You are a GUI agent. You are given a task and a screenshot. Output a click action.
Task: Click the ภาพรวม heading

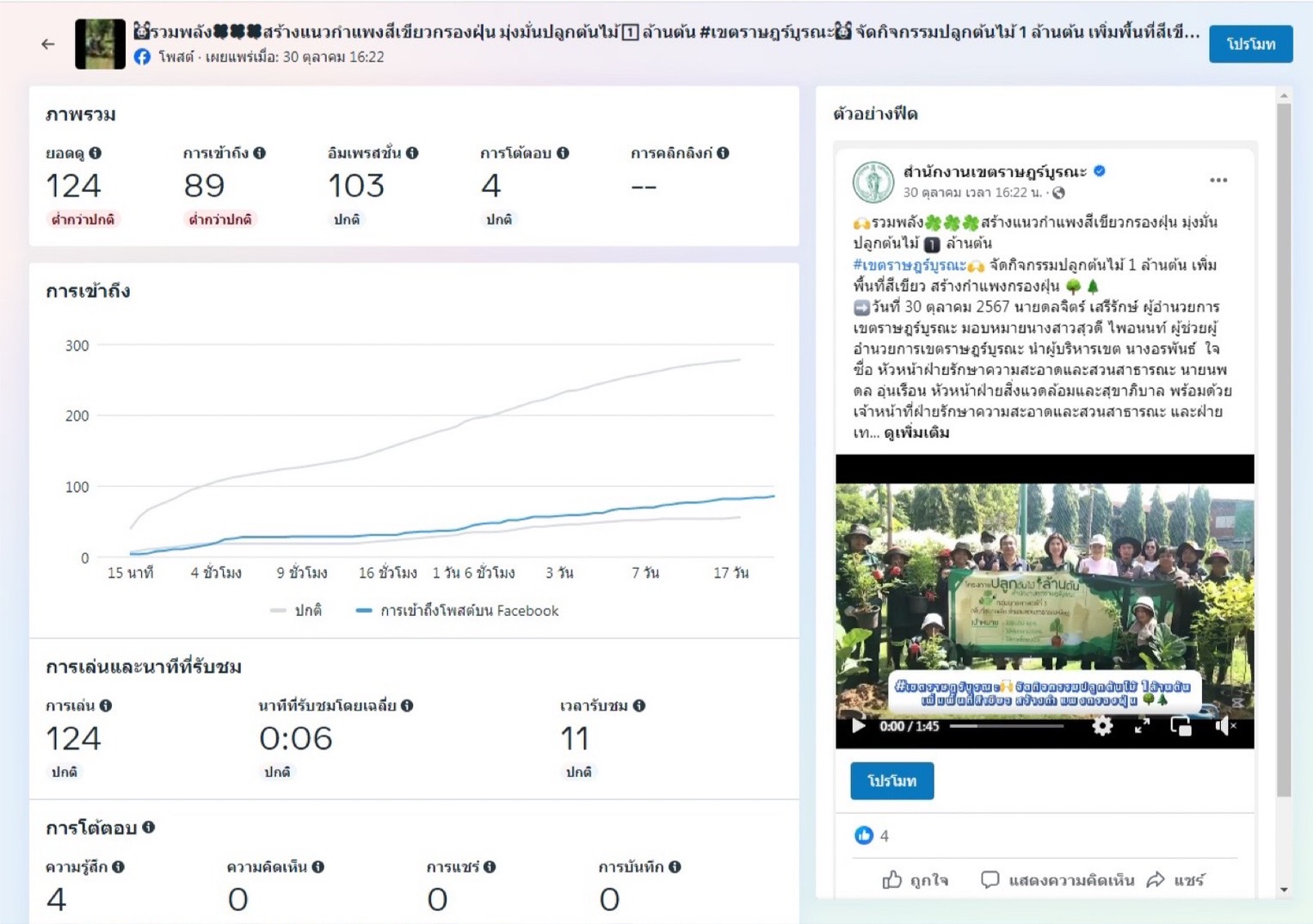click(x=81, y=114)
